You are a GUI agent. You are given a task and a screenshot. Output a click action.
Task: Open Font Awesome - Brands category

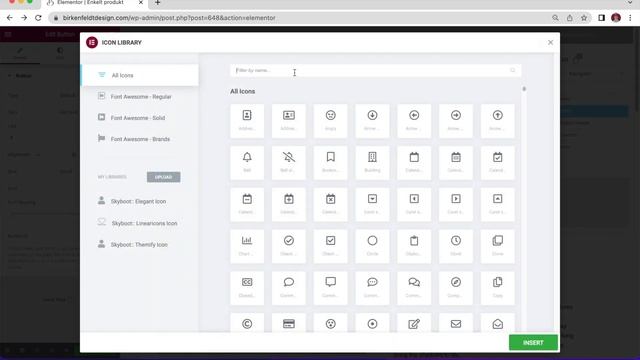140,139
